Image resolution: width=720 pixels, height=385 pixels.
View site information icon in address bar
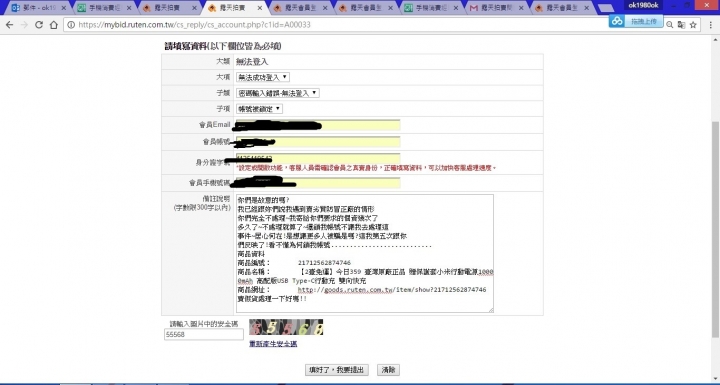71,25
